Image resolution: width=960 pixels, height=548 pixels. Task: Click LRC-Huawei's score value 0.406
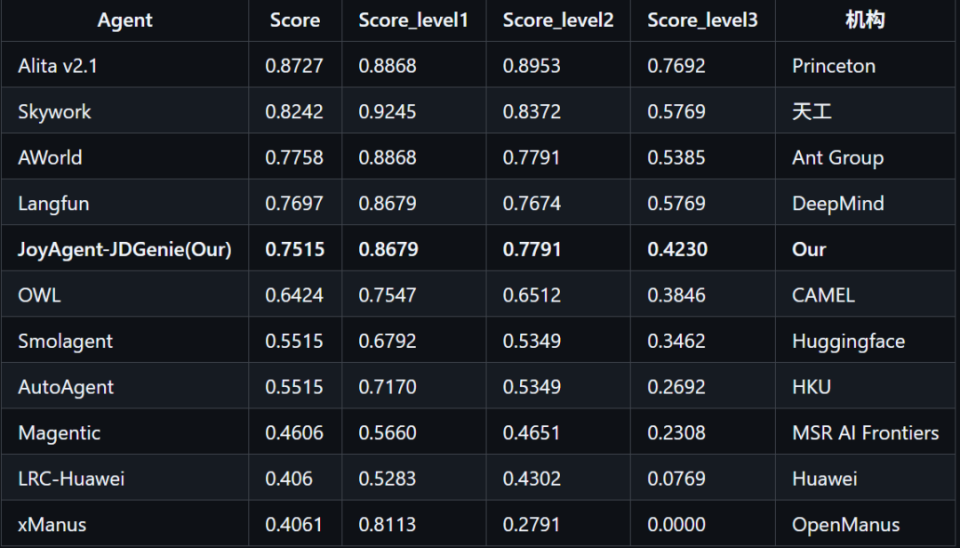coord(288,479)
